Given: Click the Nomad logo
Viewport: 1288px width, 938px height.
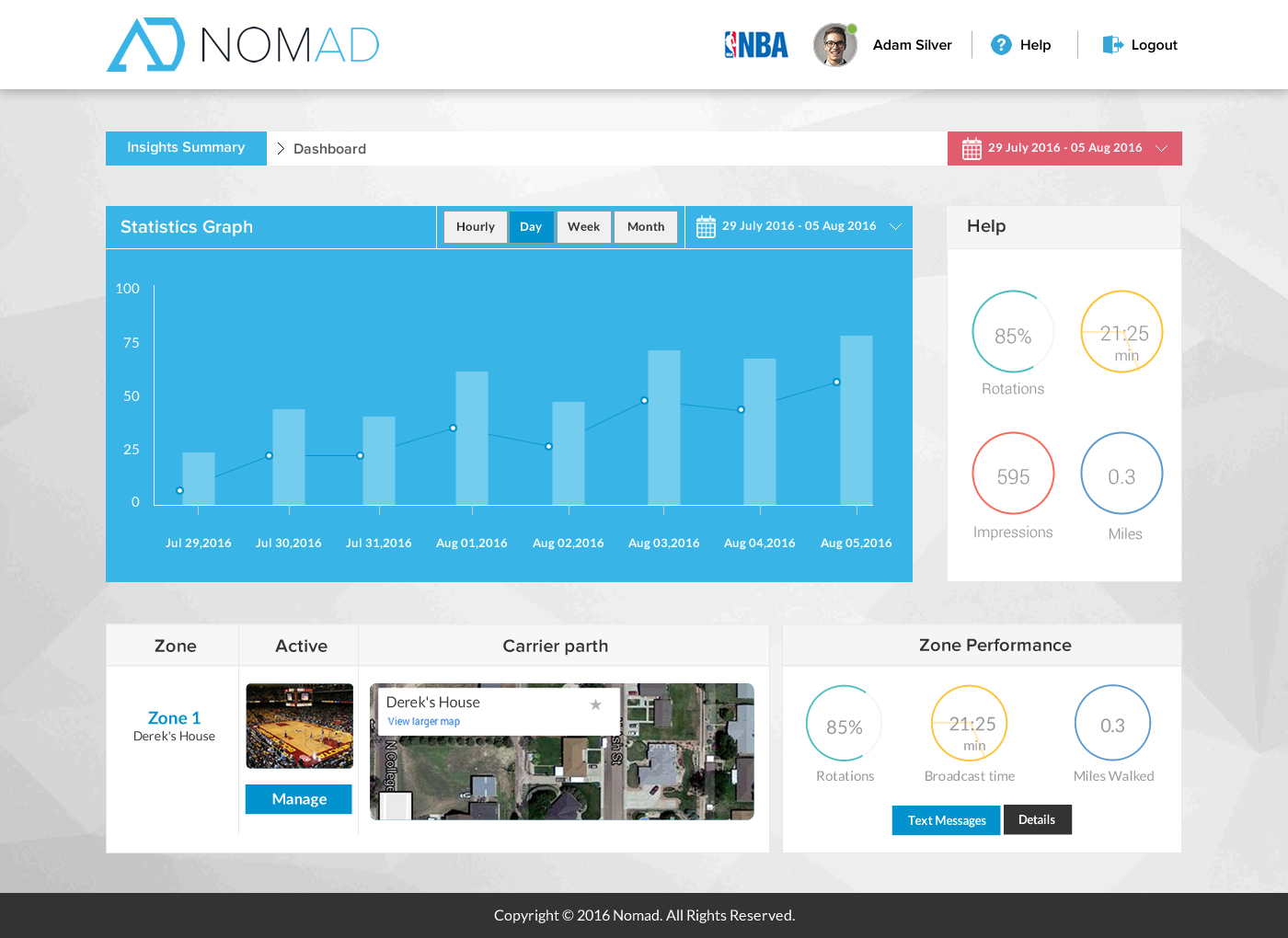Looking at the screenshot, I should click(x=243, y=44).
